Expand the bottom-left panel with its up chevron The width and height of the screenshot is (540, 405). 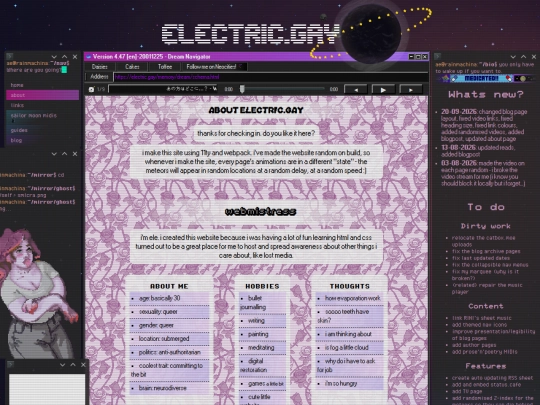[73, 365]
